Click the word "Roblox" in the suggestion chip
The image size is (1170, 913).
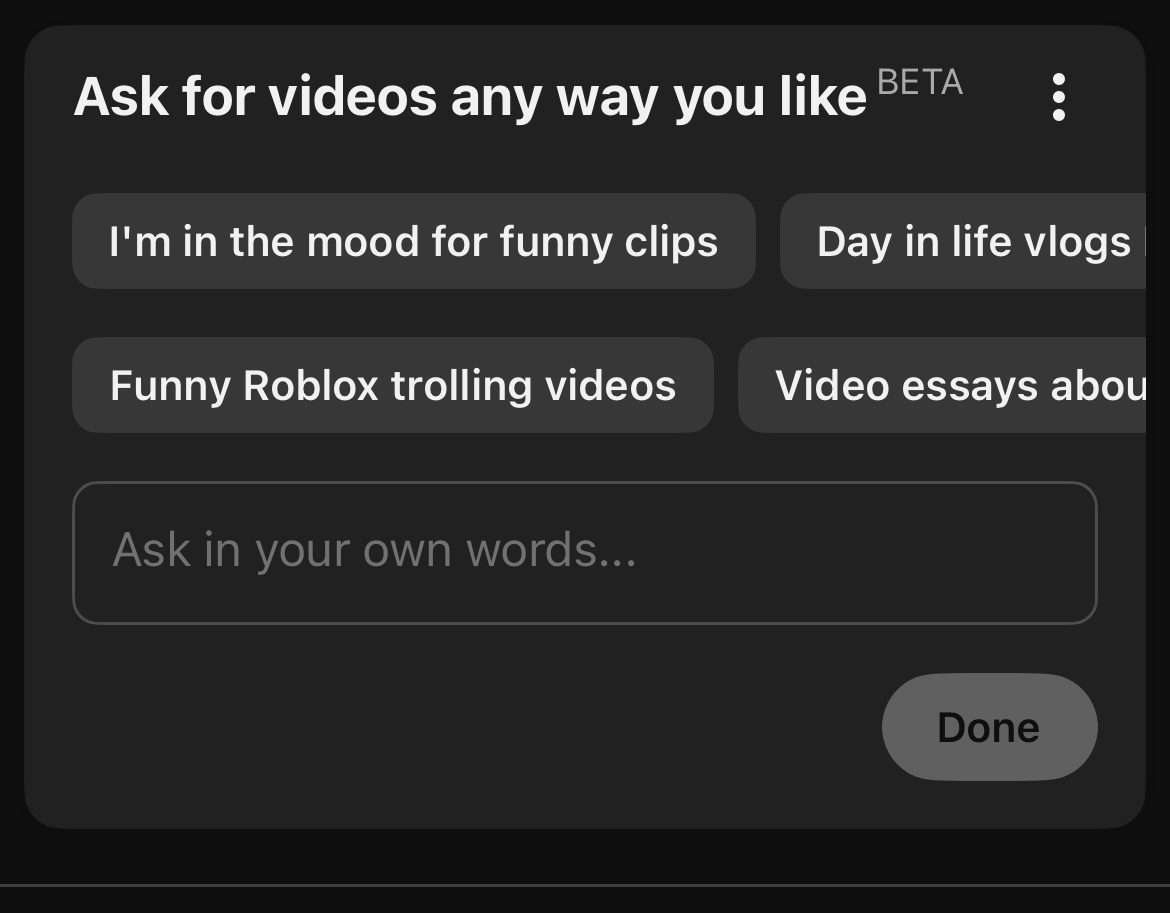point(310,385)
